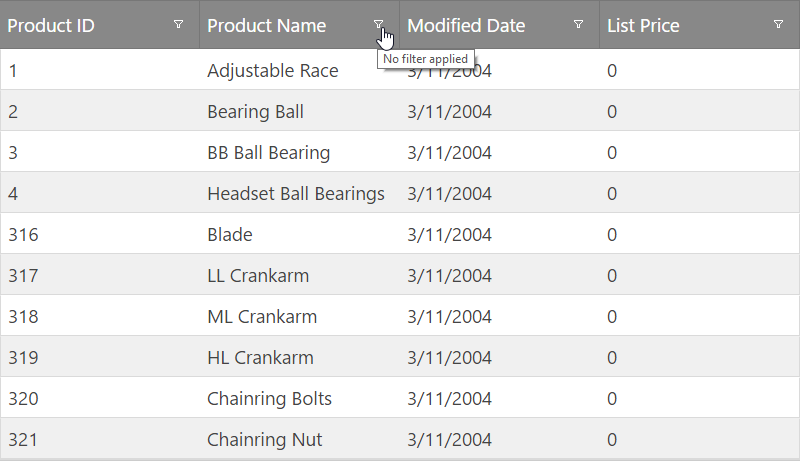The width and height of the screenshot is (800, 461).
Task: Click the ML Crankarm cell
Action: click(262, 317)
